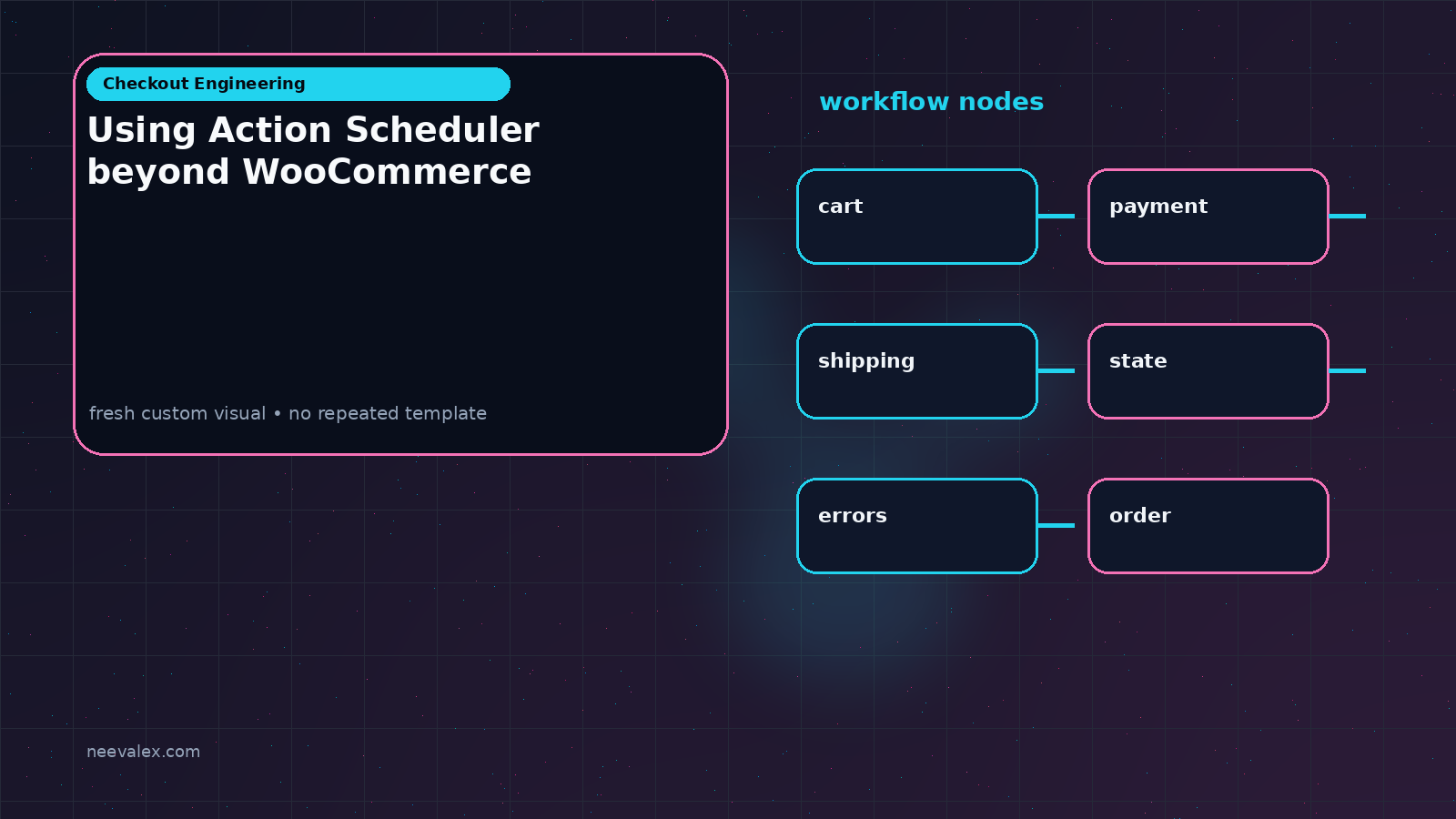Select the title 'Using Action Scheduler beyond WooCommerce'
1456x819 pixels.
click(313, 151)
